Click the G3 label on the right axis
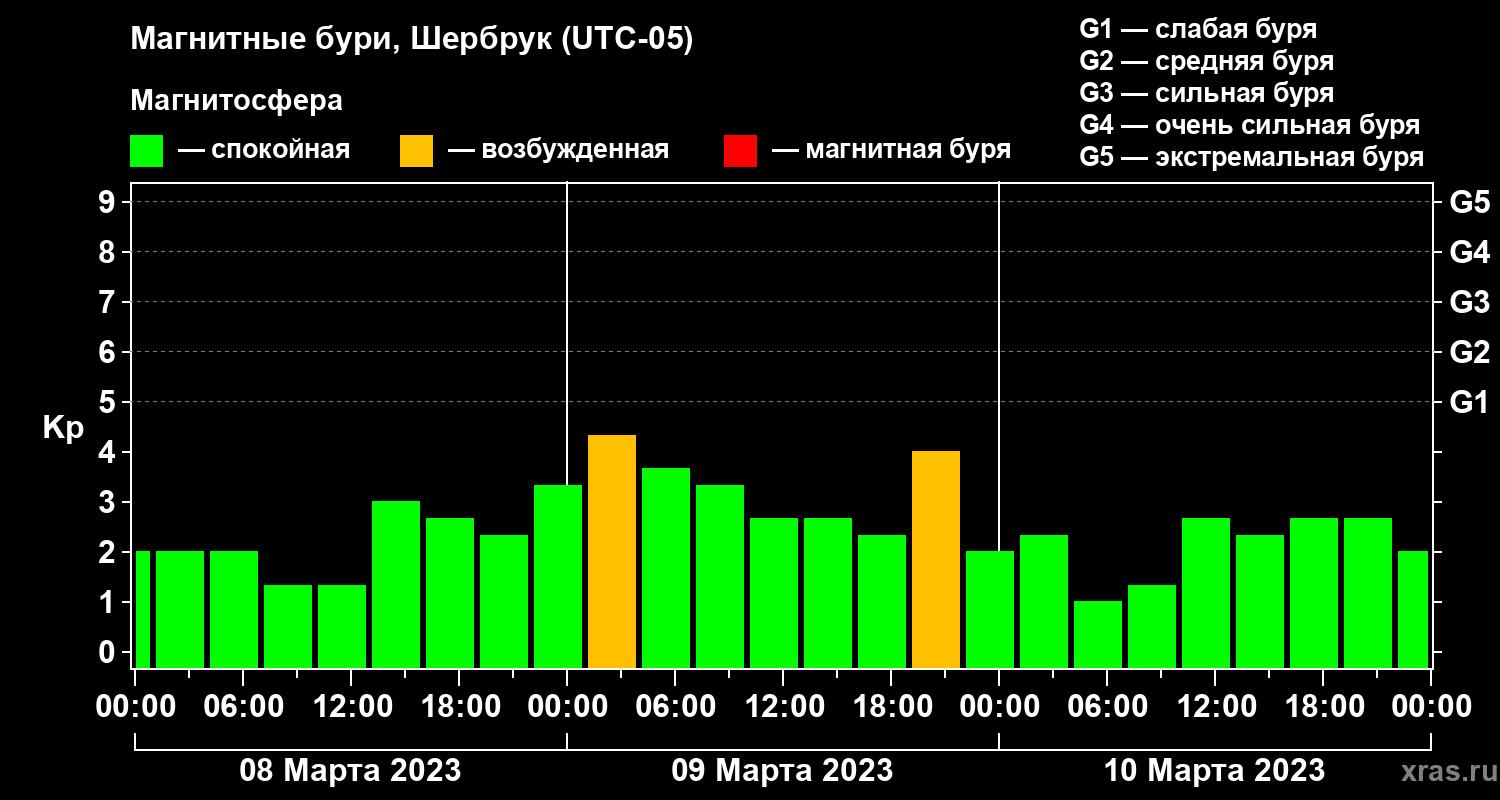 click(1469, 302)
